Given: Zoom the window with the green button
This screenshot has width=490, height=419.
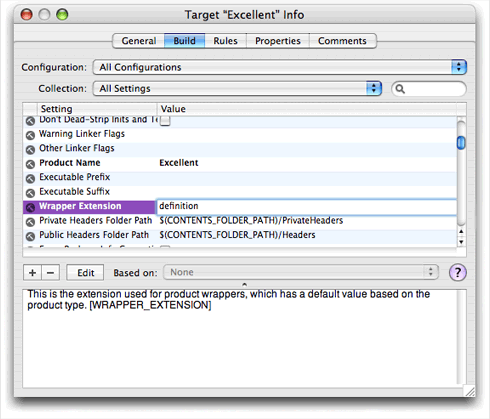Looking at the screenshot, I should coord(62,15).
